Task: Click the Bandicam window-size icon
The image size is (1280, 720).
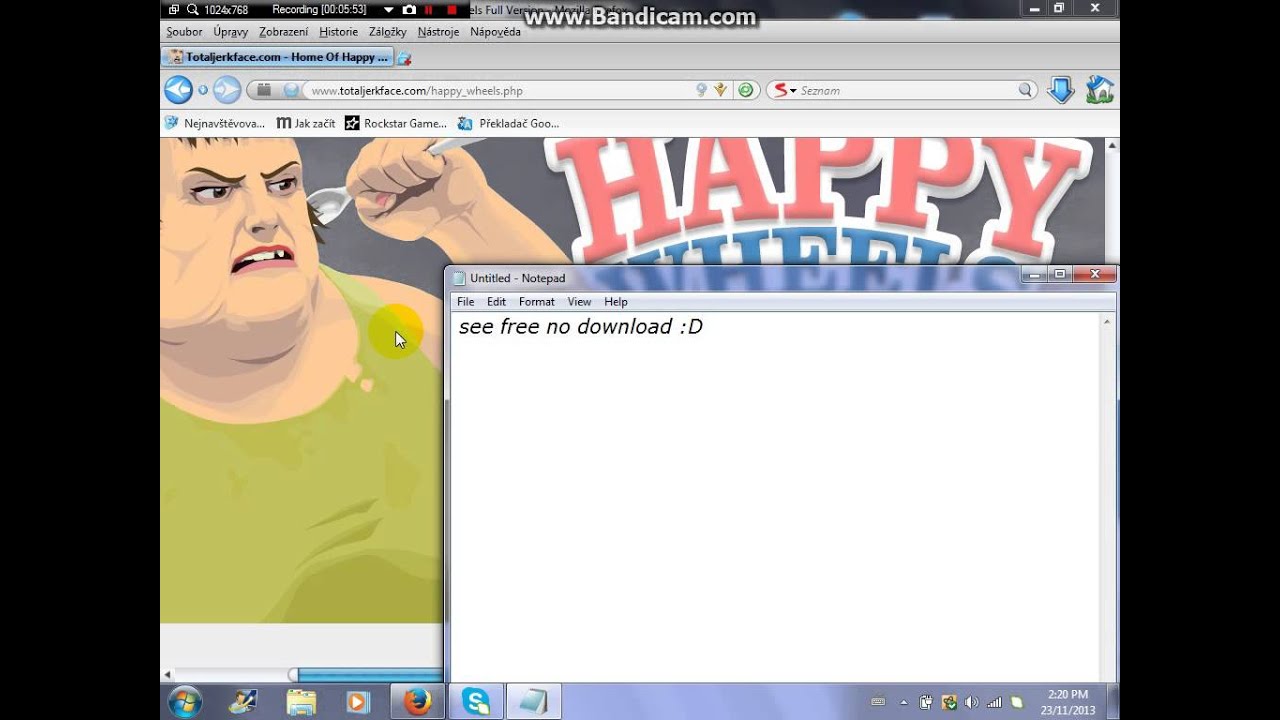Action: coord(173,9)
